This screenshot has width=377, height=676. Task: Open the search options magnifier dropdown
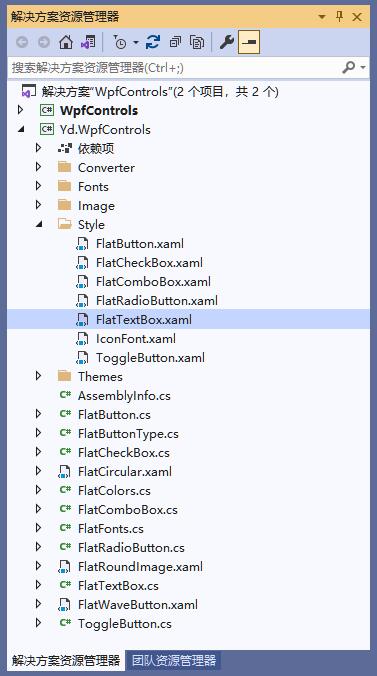[354, 68]
